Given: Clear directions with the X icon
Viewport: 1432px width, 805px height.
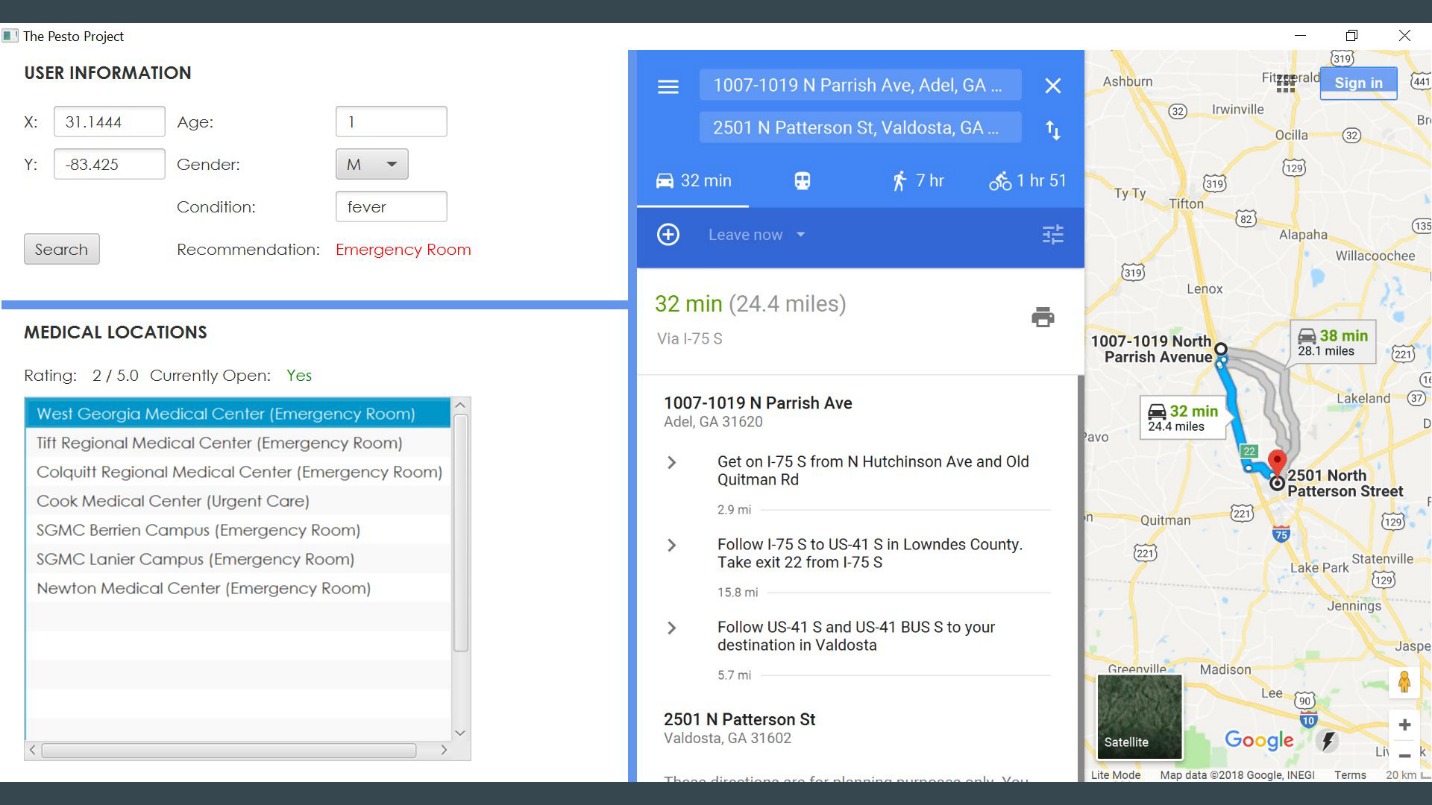Looking at the screenshot, I should [x=1053, y=86].
